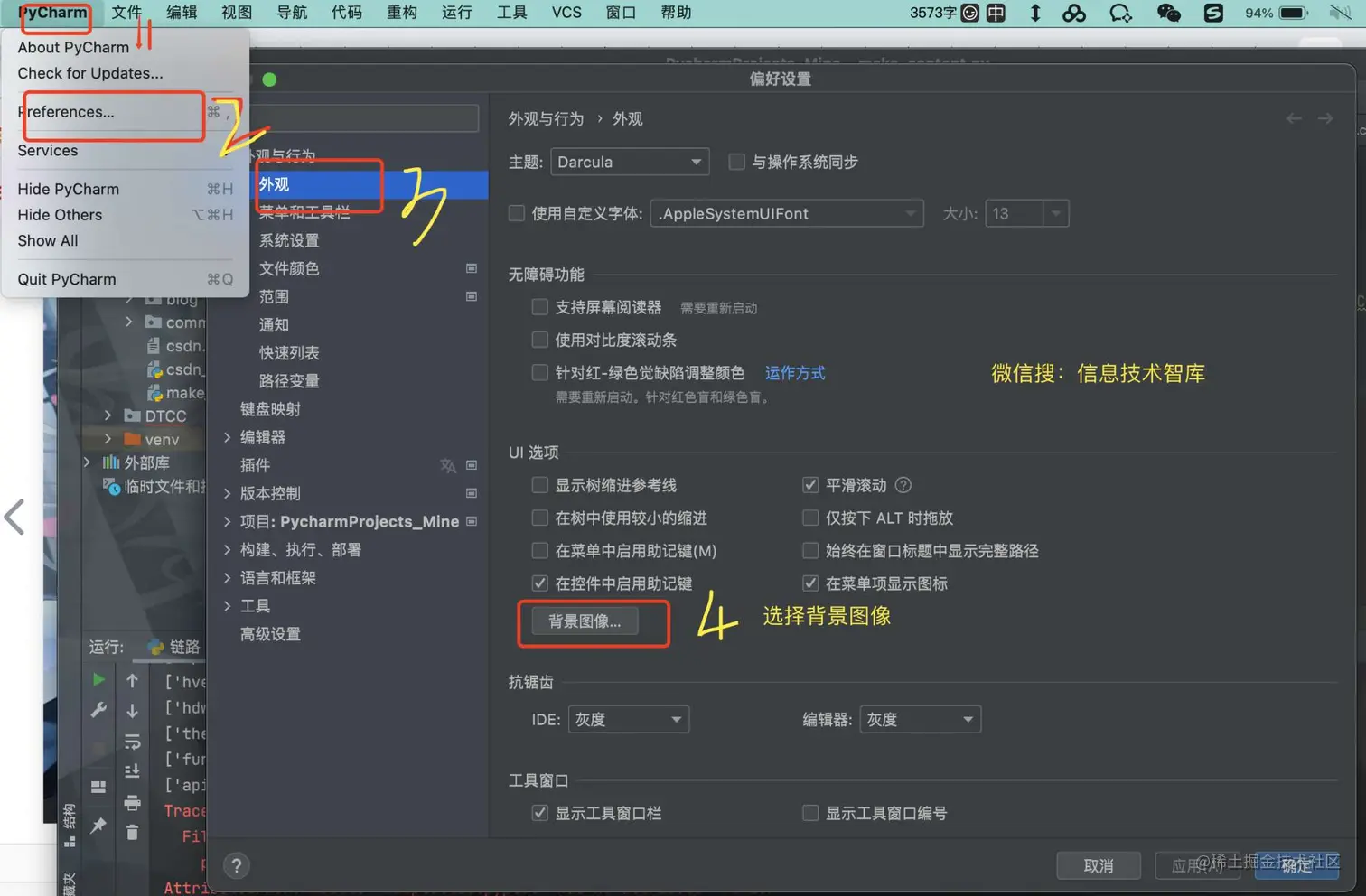Open the VCS menu in menu bar
The height and width of the screenshot is (896, 1366).
[x=566, y=13]
